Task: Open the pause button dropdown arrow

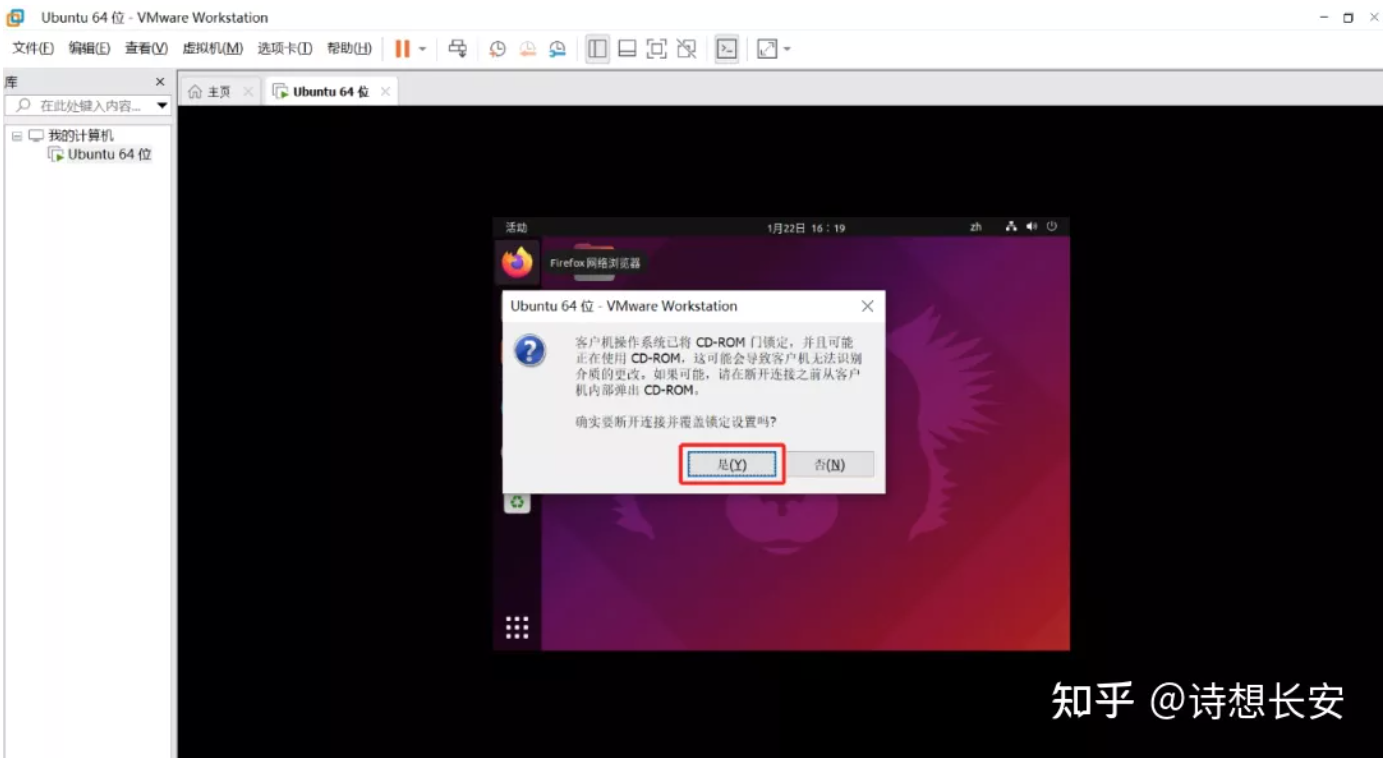Action: pos(422,47)
